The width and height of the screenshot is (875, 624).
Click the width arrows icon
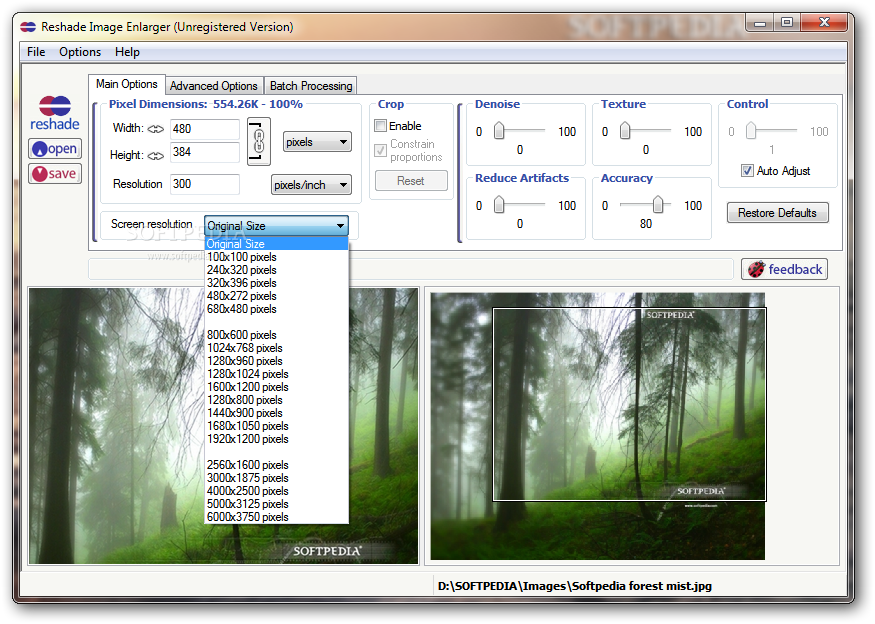156,129
